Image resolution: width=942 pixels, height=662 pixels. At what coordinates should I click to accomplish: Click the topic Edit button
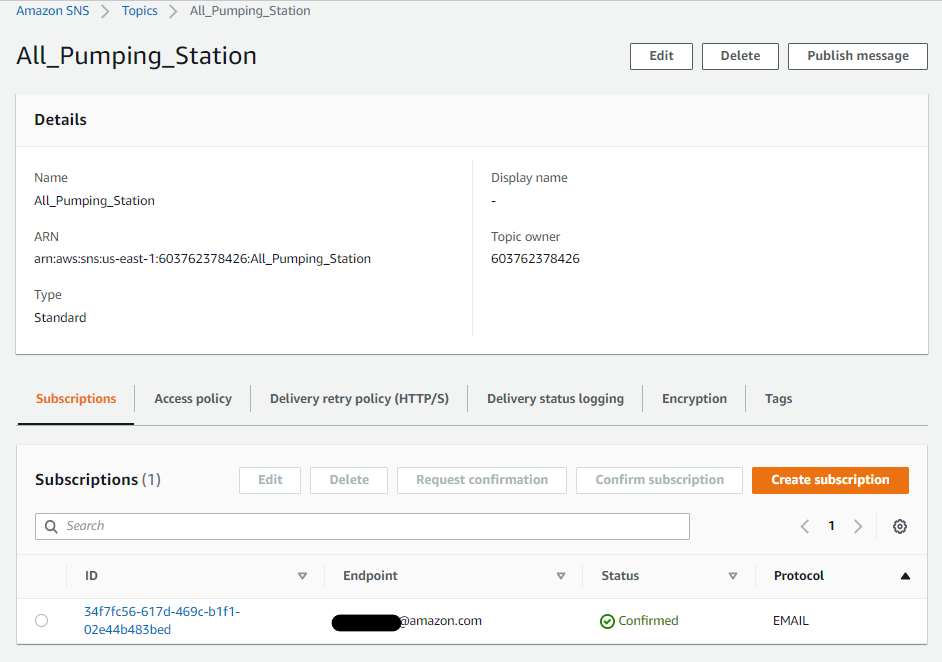pyautogui.click(x=661, y=56)
